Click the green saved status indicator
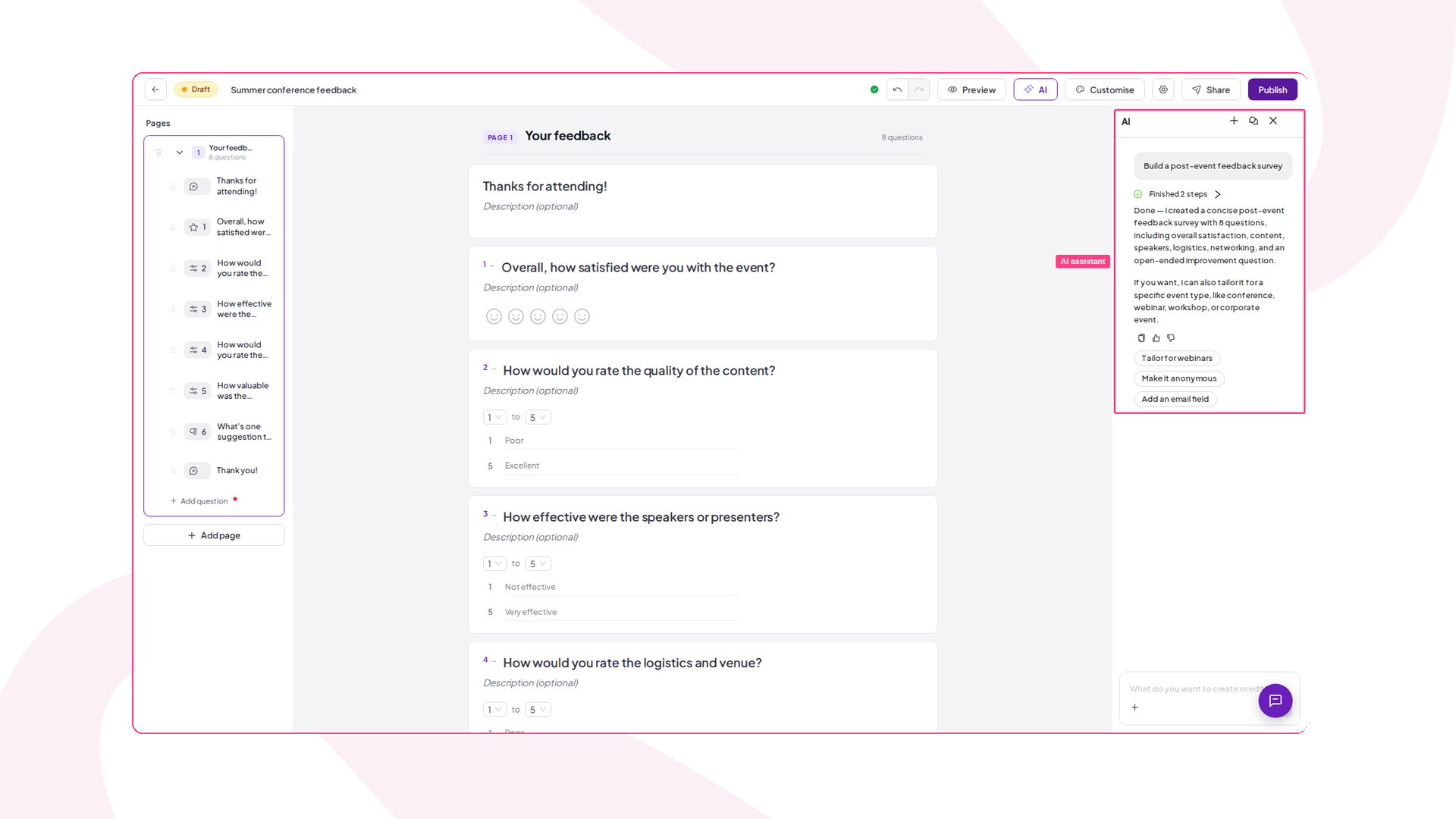 [x=874, y=89]
